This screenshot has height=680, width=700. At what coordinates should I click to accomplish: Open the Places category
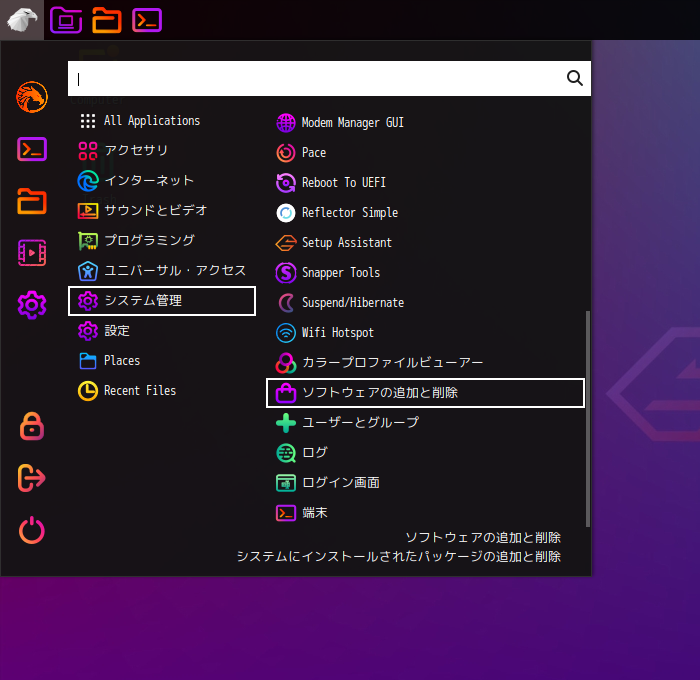(162, 361)
